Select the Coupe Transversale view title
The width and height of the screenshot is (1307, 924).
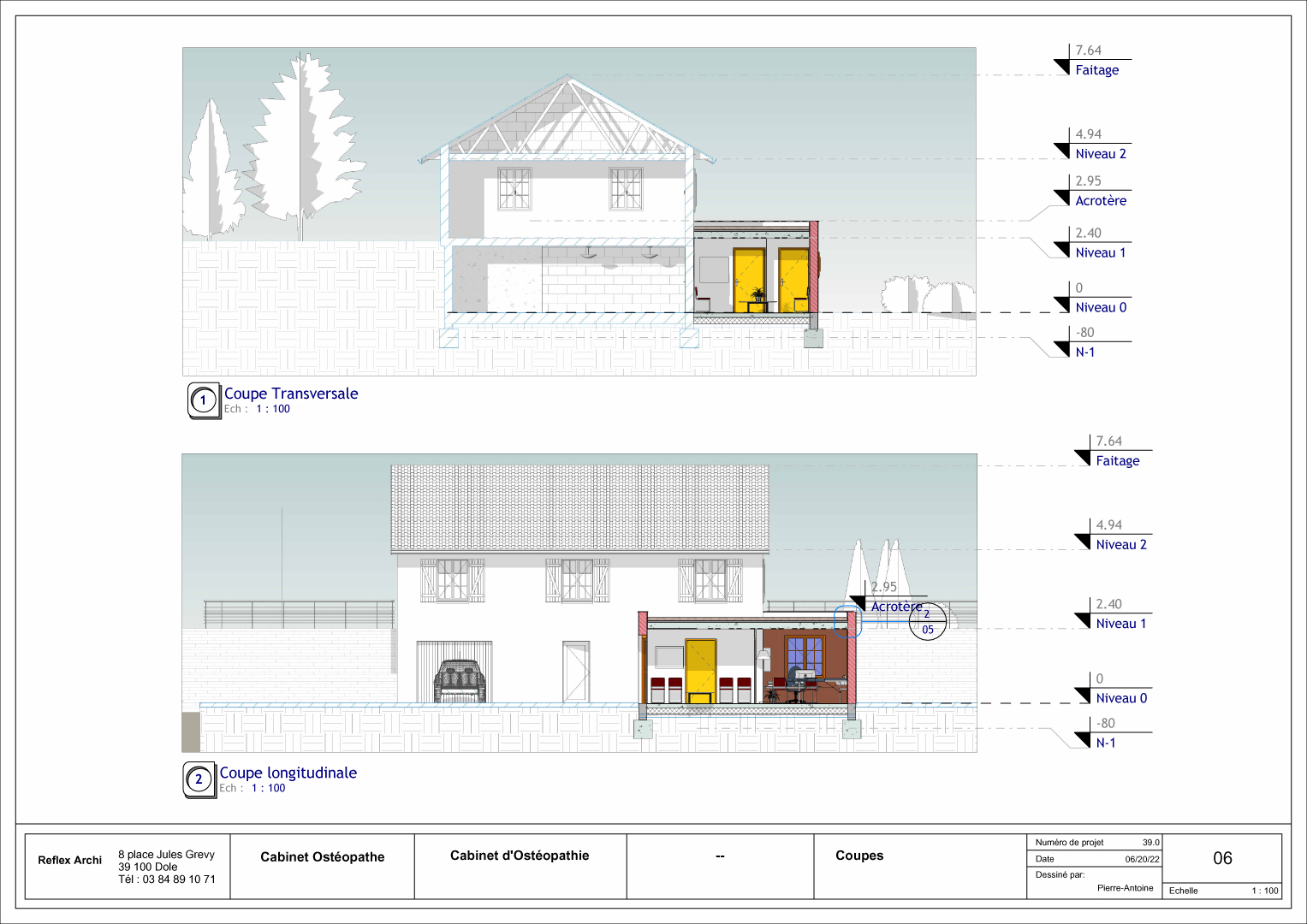(291, 394)
